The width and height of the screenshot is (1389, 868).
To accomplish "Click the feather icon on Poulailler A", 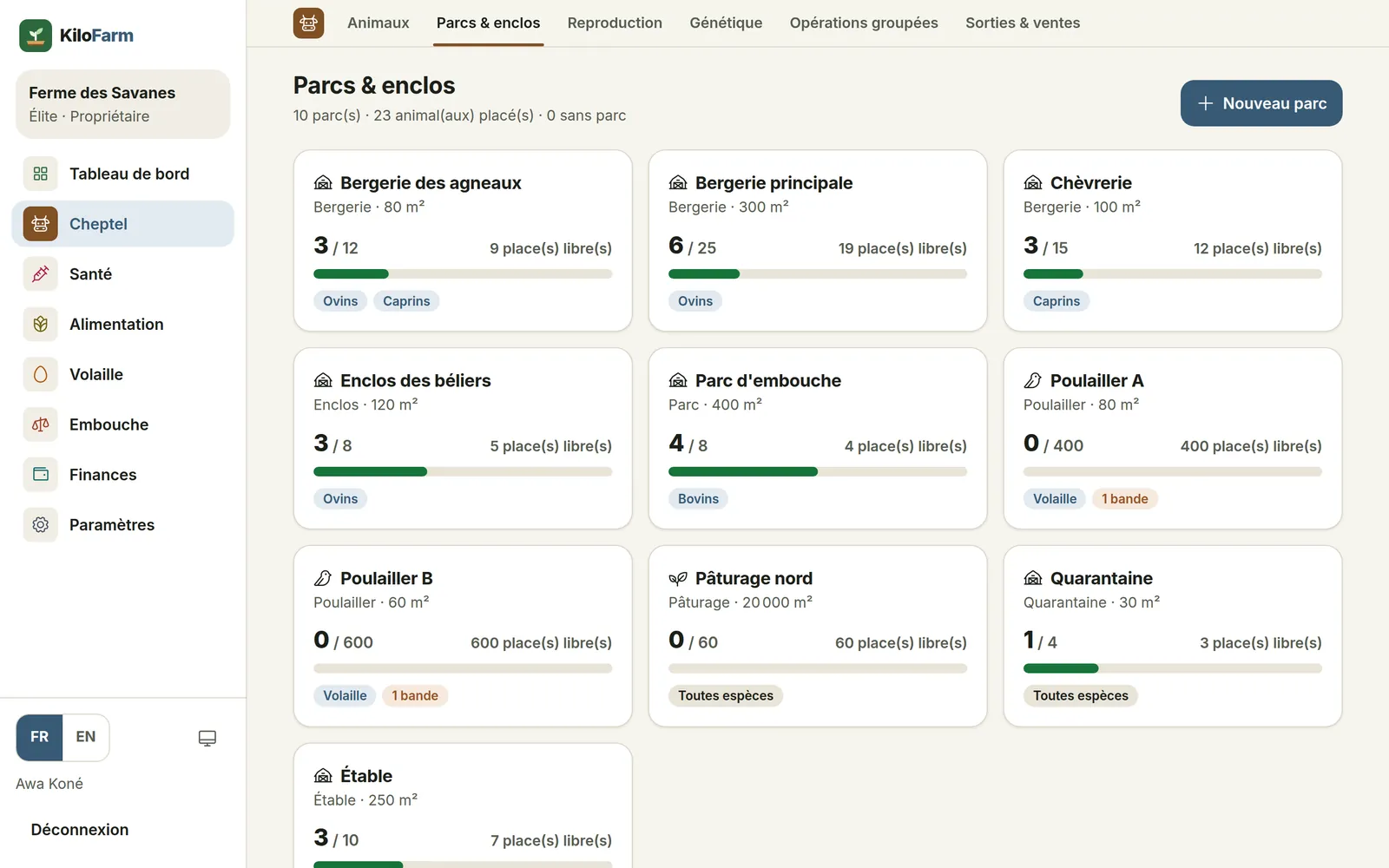I will click(1033, 381).
